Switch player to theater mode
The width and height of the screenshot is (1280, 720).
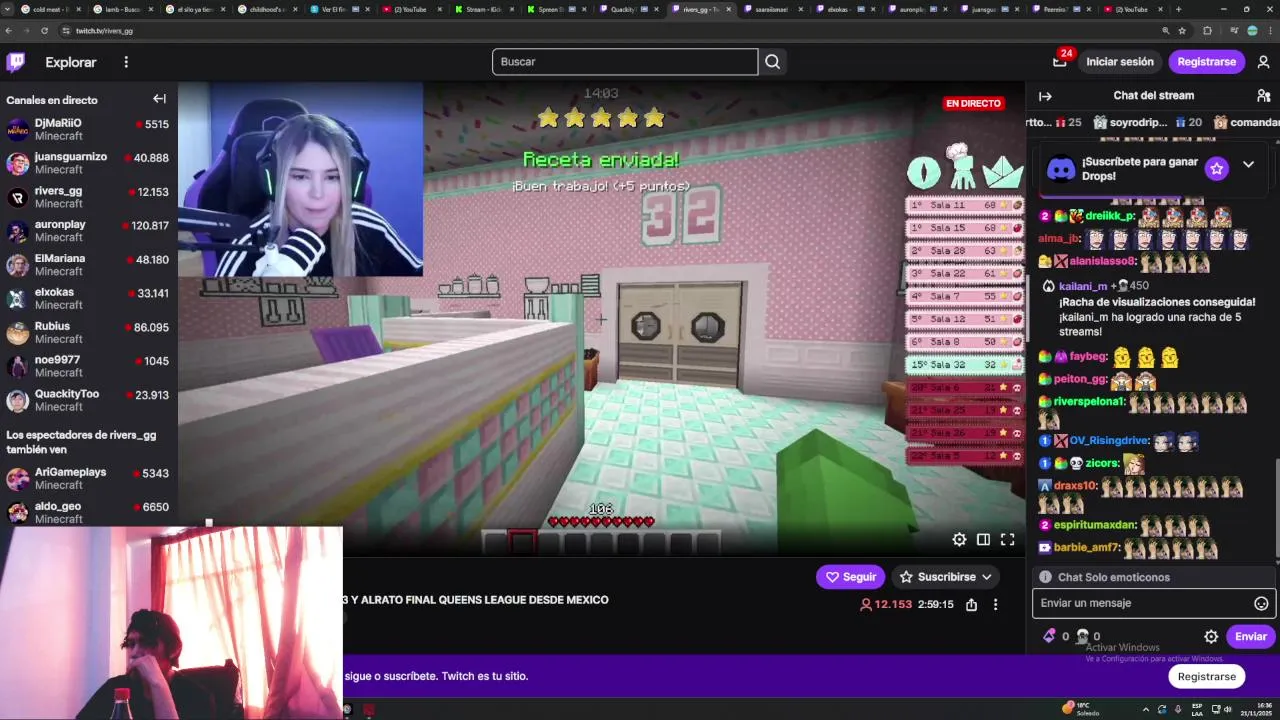tap(983, 540)
